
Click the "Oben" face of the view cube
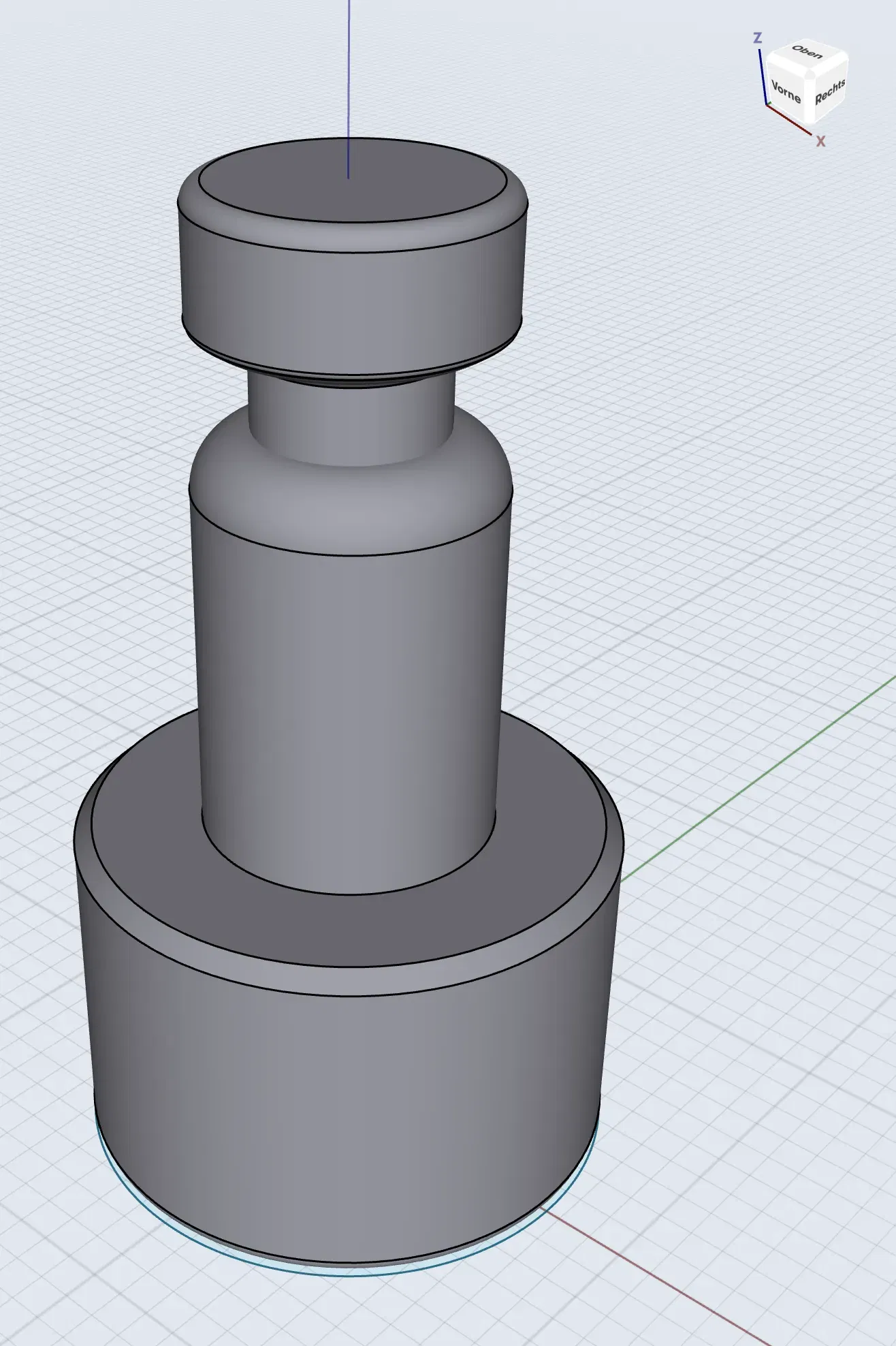pos(807,52)
